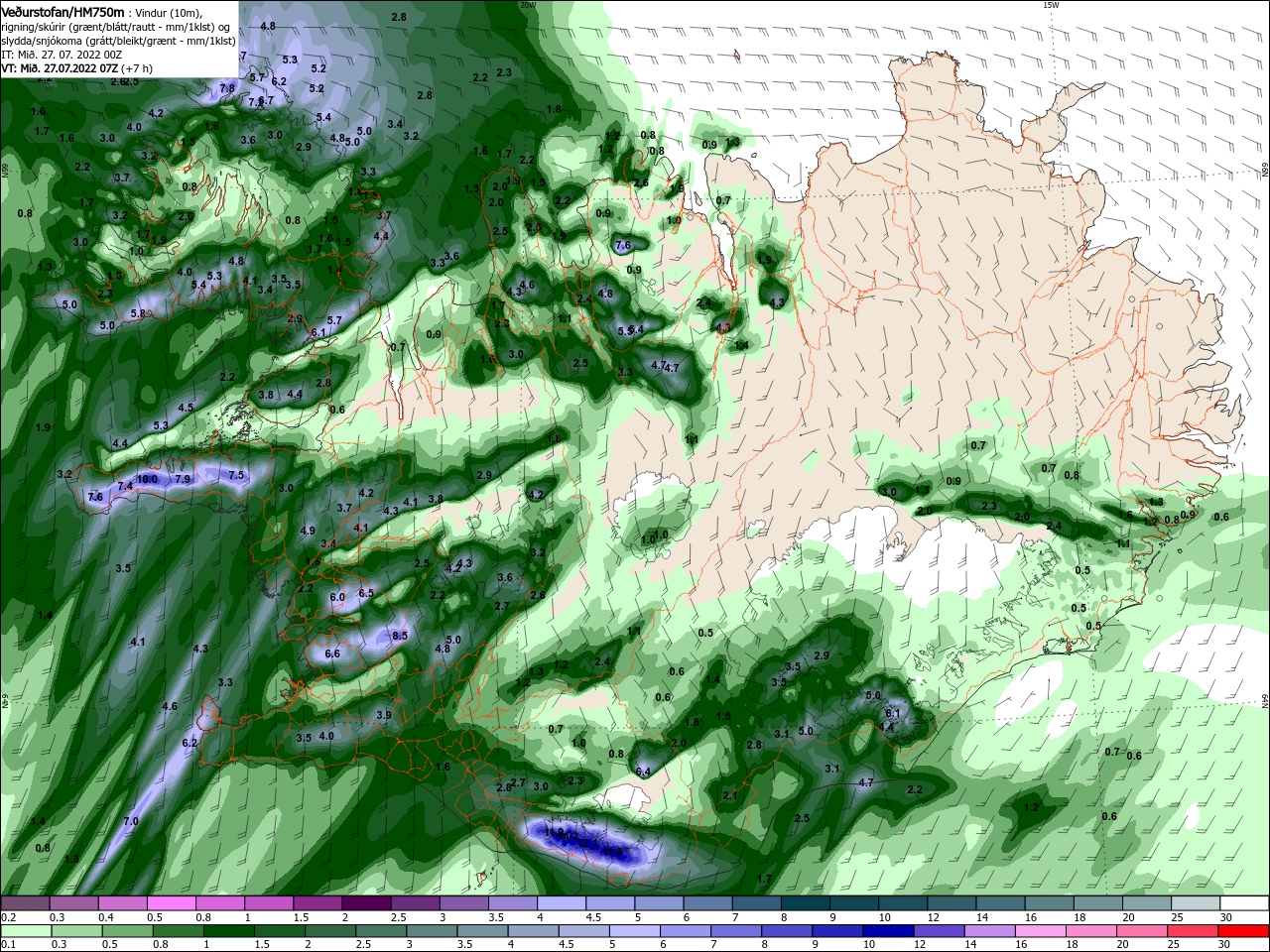1270x952 pixels.
Task: Click the bright red swatch labeled 30 in bottom legend row
Action: [1244, 931]
